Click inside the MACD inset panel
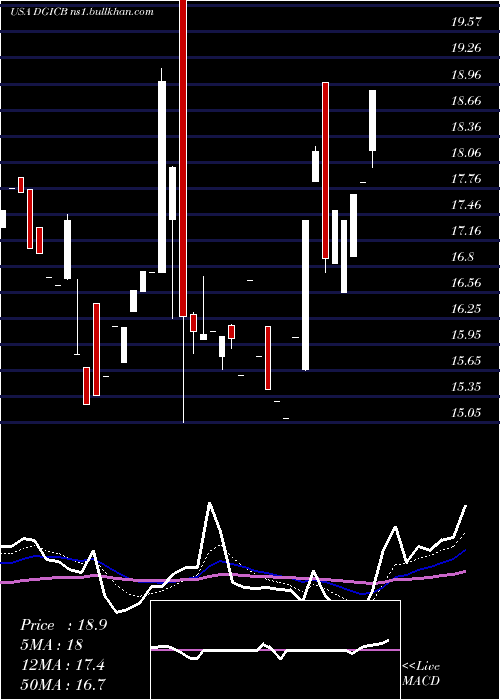The width and height of the screenshot is (500, 700). pyautogui.click(x=275, y=650)
